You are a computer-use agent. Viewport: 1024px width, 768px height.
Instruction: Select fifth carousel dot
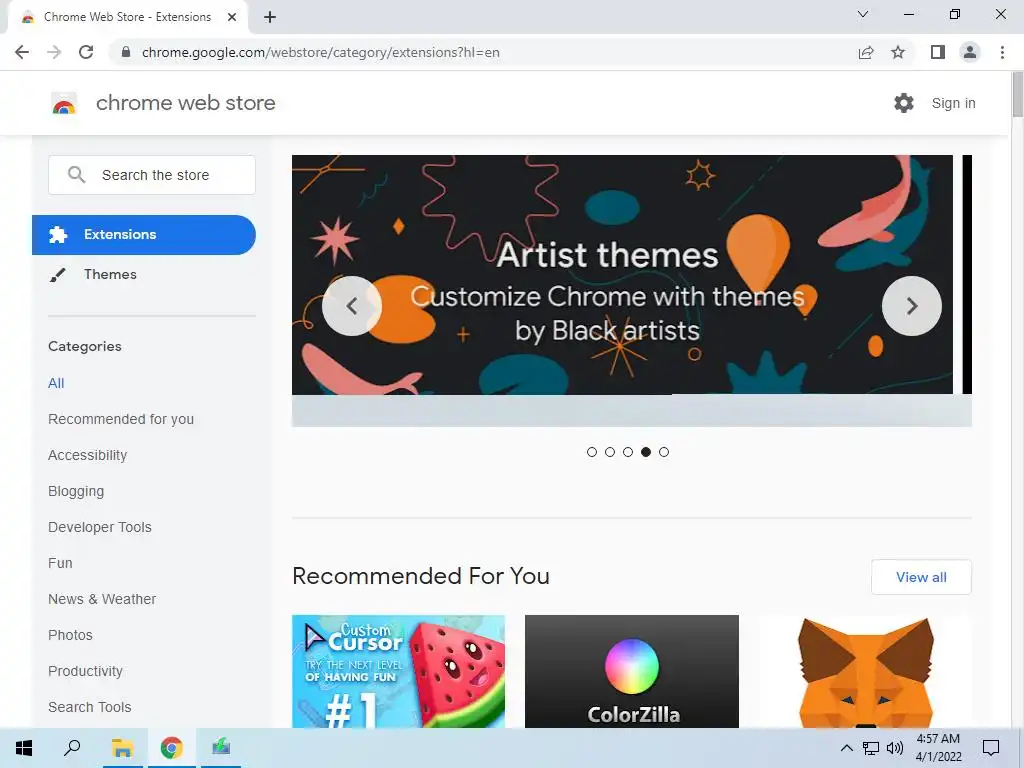pyautogui.click(x=664, y=452)
